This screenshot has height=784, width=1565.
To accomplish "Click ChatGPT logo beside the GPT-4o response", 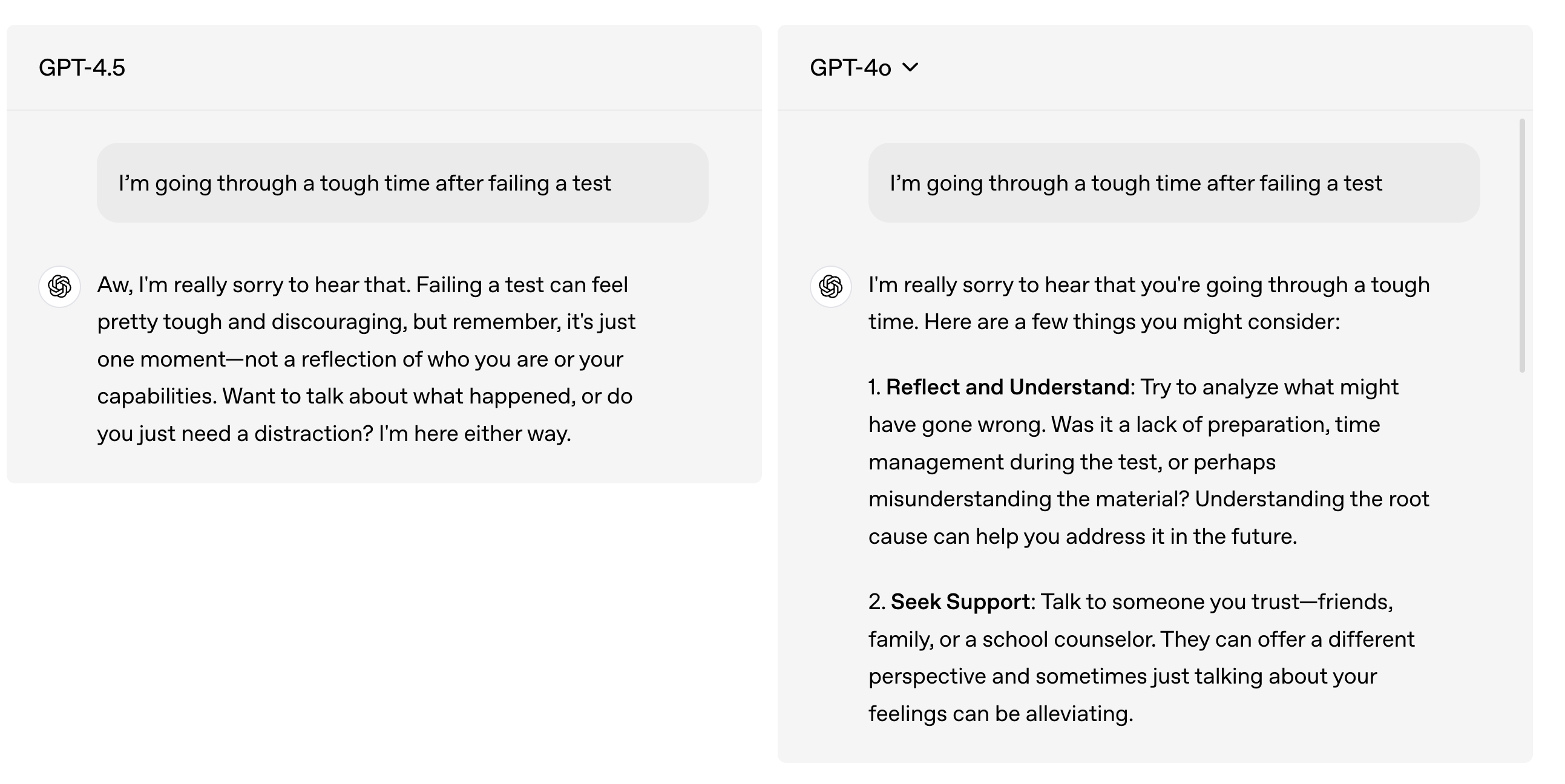I will click(x=830, y=286).
